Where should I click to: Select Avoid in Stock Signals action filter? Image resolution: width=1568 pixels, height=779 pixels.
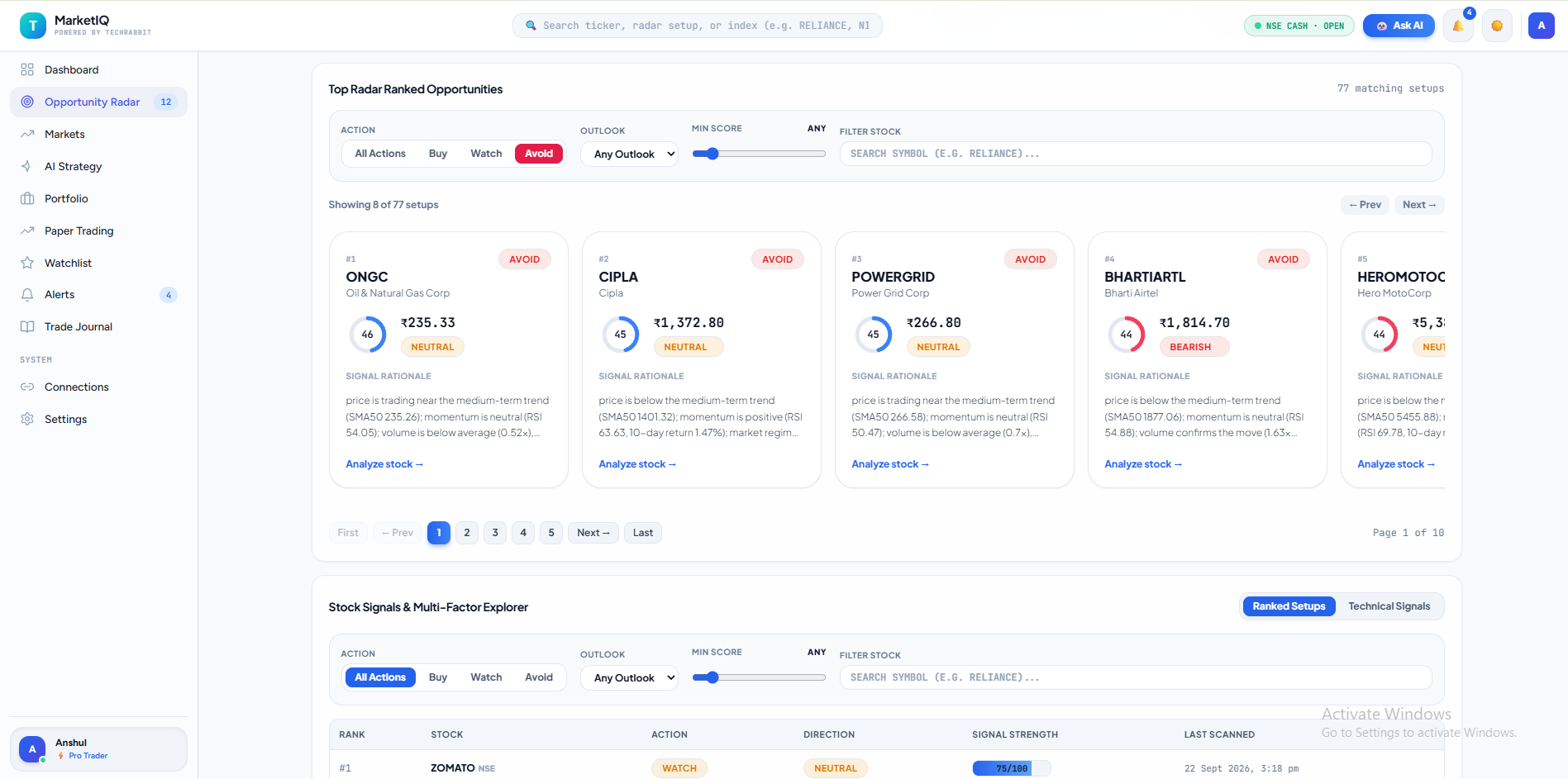[539, 677]
